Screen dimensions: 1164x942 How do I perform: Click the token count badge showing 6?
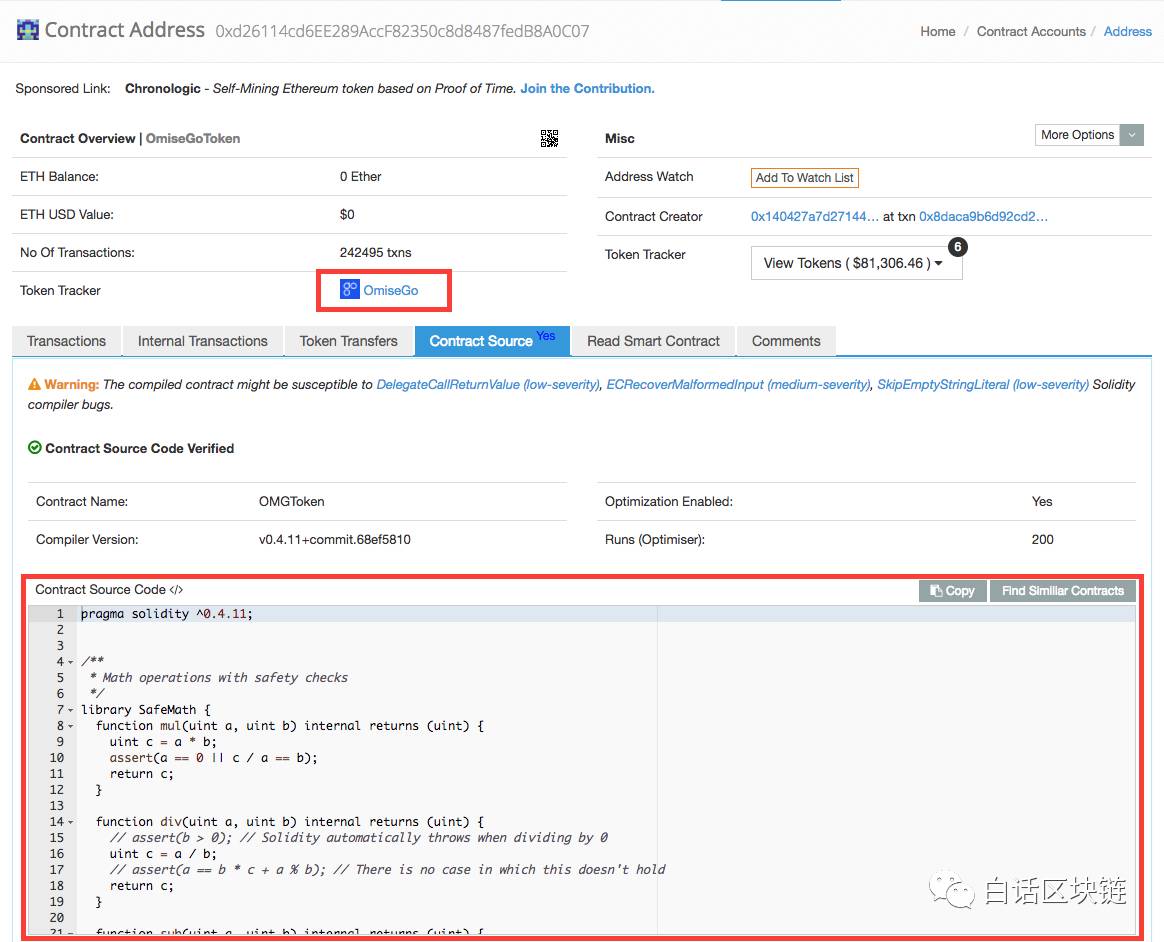tap(958, 246)
